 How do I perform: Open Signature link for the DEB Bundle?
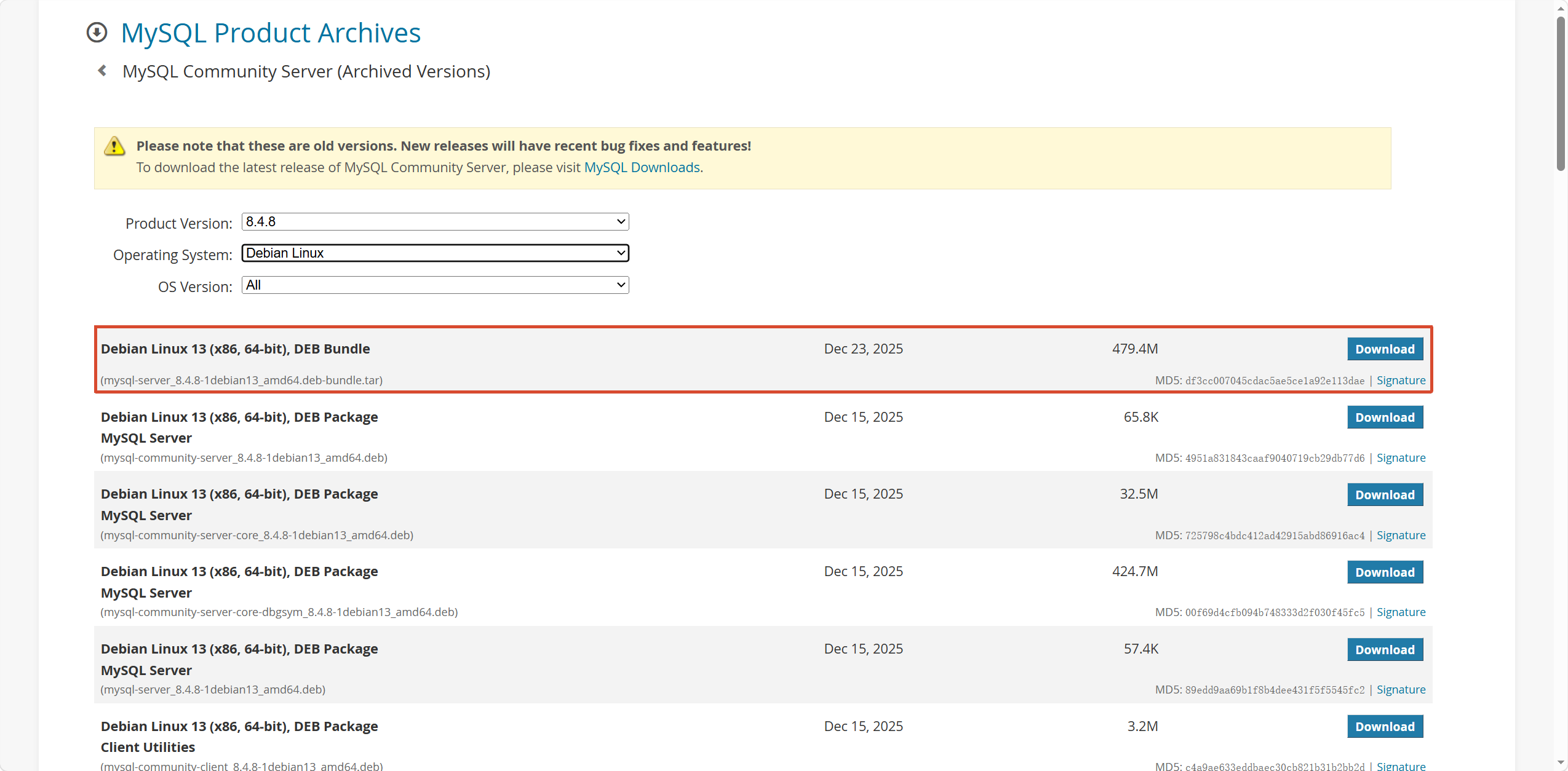click(1400, 380)
